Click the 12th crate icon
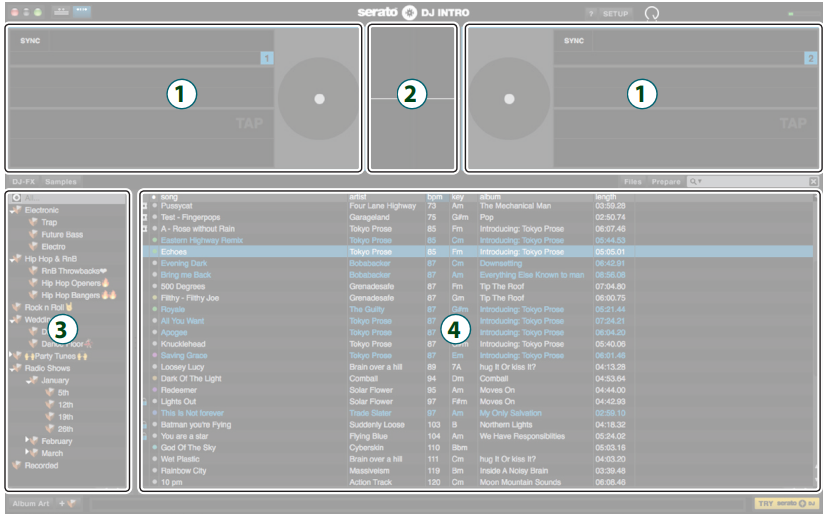 pos(50,404)
